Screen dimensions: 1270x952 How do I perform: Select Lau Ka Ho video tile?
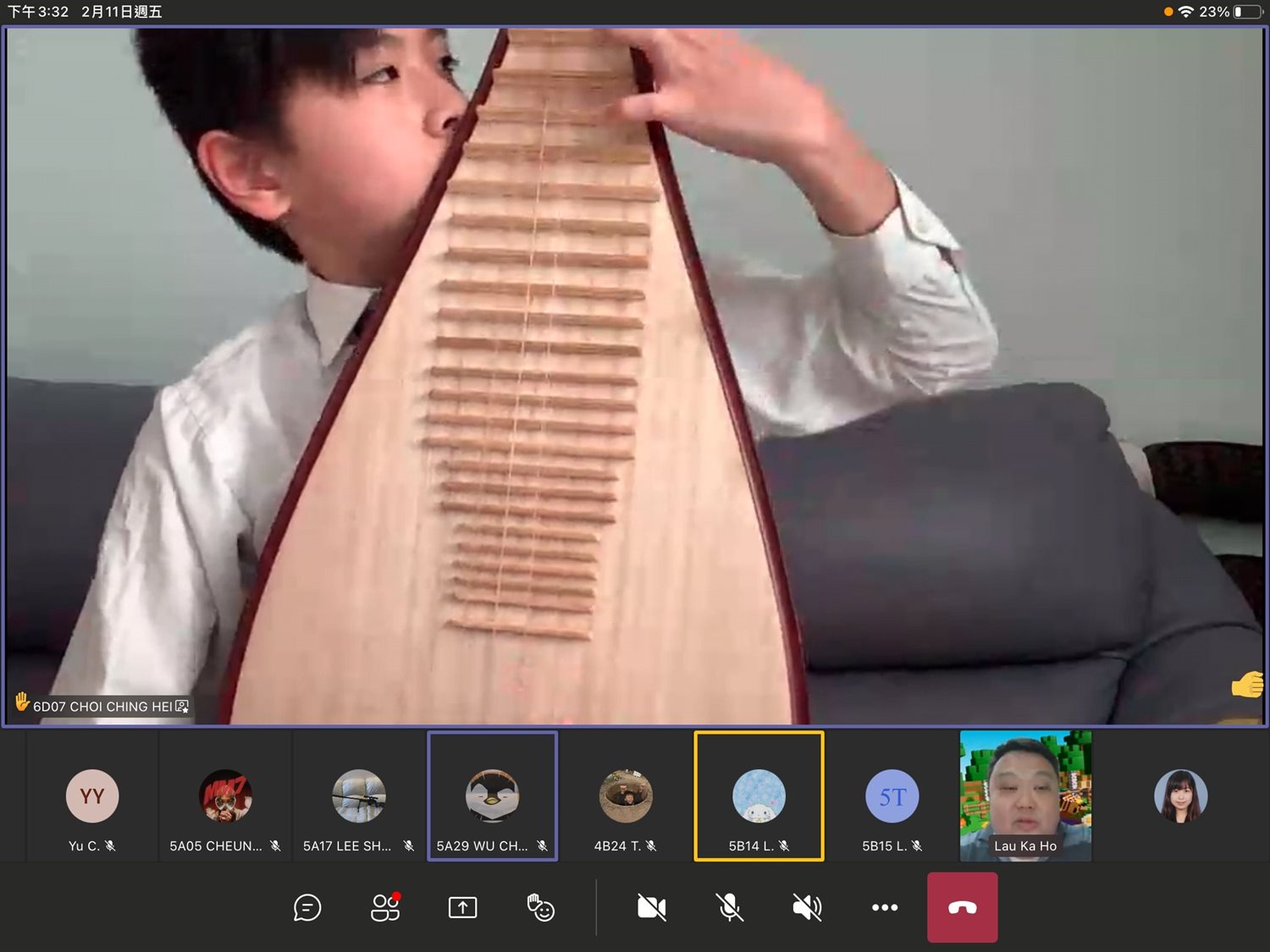pyautogui.click(x=1025, y=797)
